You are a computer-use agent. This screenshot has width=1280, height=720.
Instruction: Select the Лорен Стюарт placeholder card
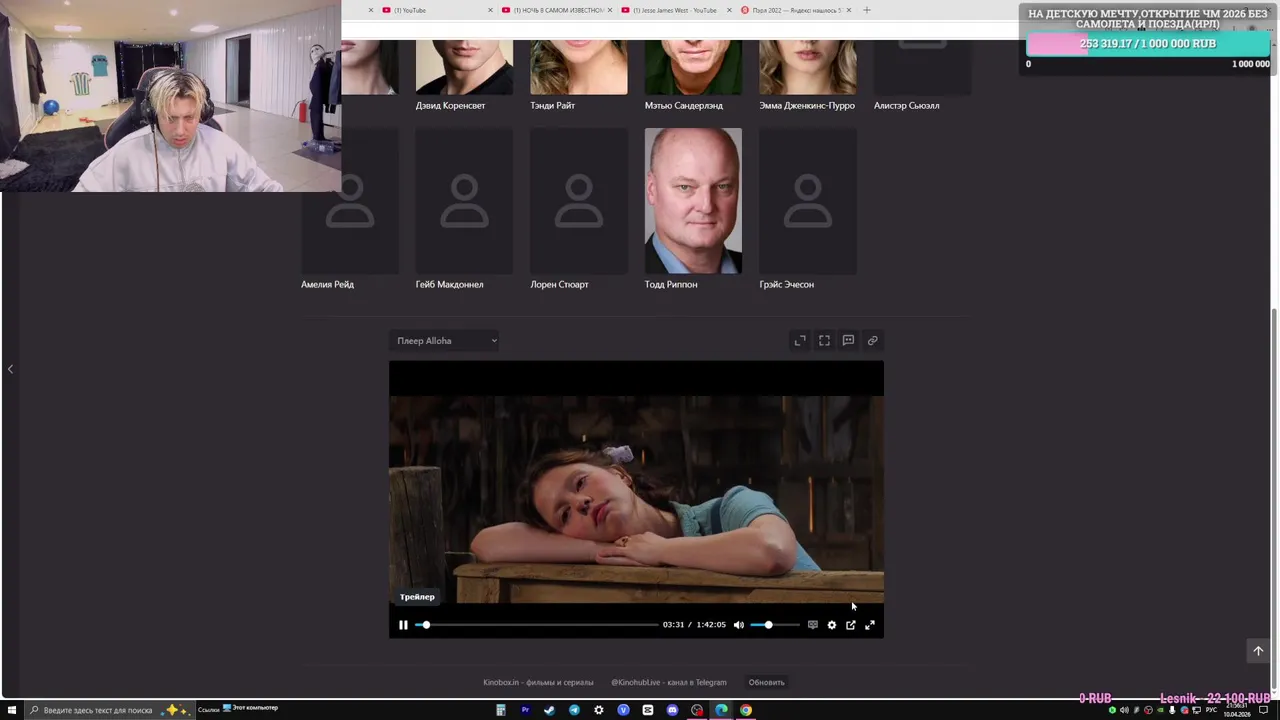(579, 209)
